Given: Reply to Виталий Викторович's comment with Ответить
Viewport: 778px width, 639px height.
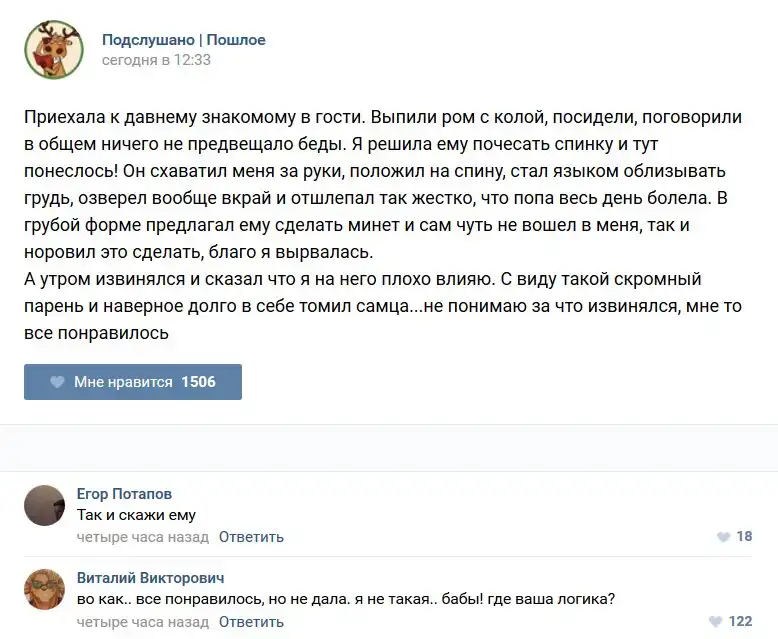Looking at the screenshot, I should pos(251,621).
